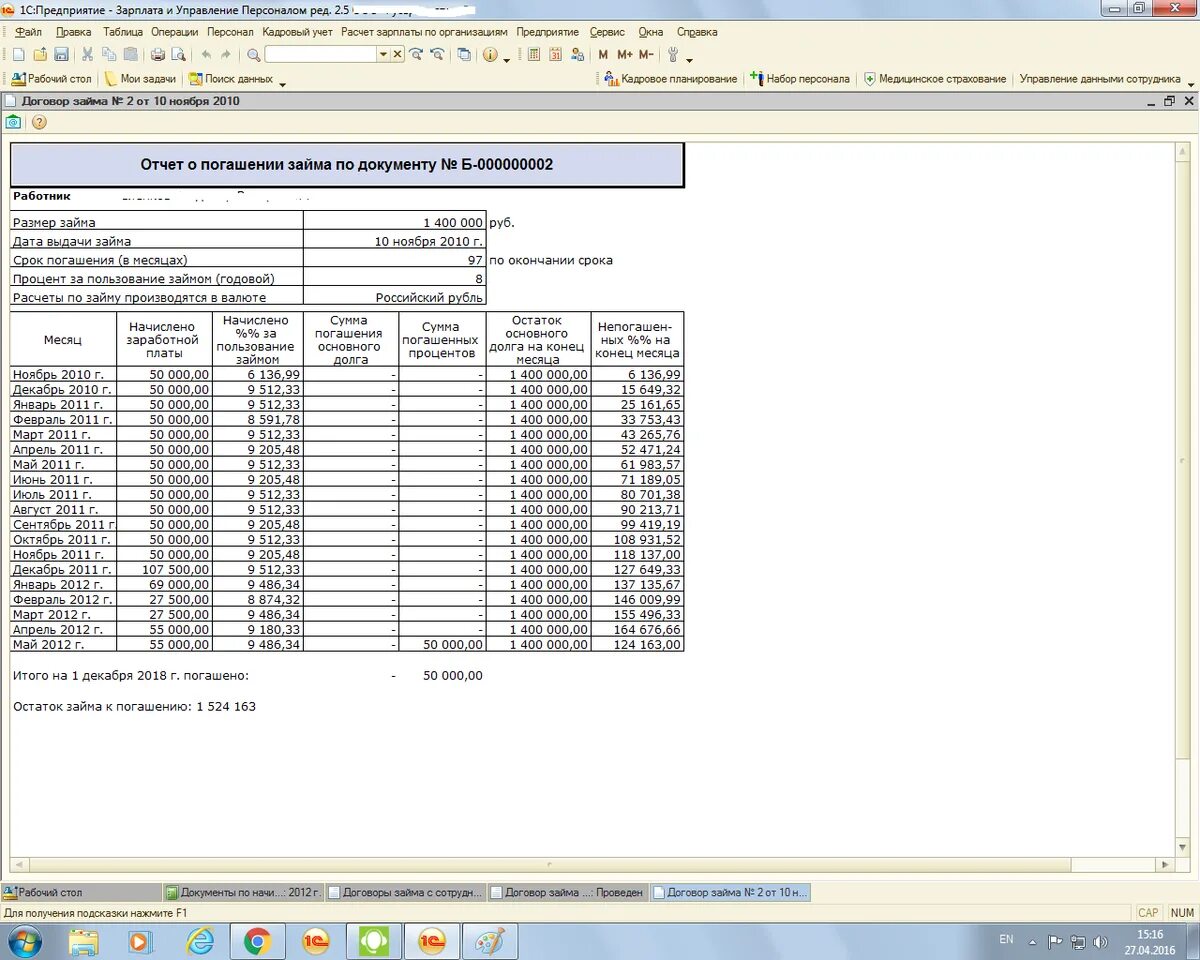Click Кадровое планирование button
This screenshot has height=960, width=1200.
[x=670, y=79]
